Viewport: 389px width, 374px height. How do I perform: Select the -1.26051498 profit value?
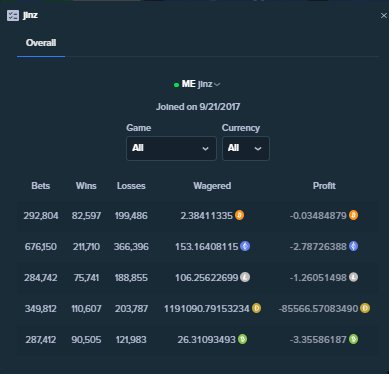(x=318, y=278)
